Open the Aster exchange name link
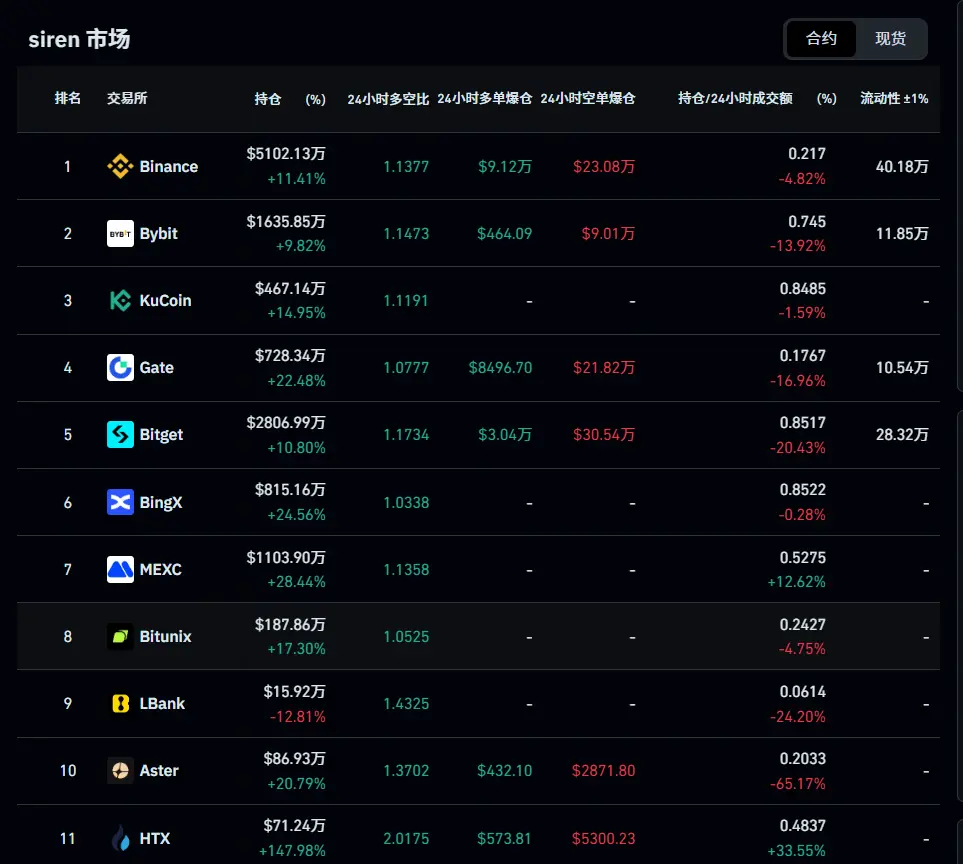This screenshot has height=864, width=963. [x=159, y=770]
